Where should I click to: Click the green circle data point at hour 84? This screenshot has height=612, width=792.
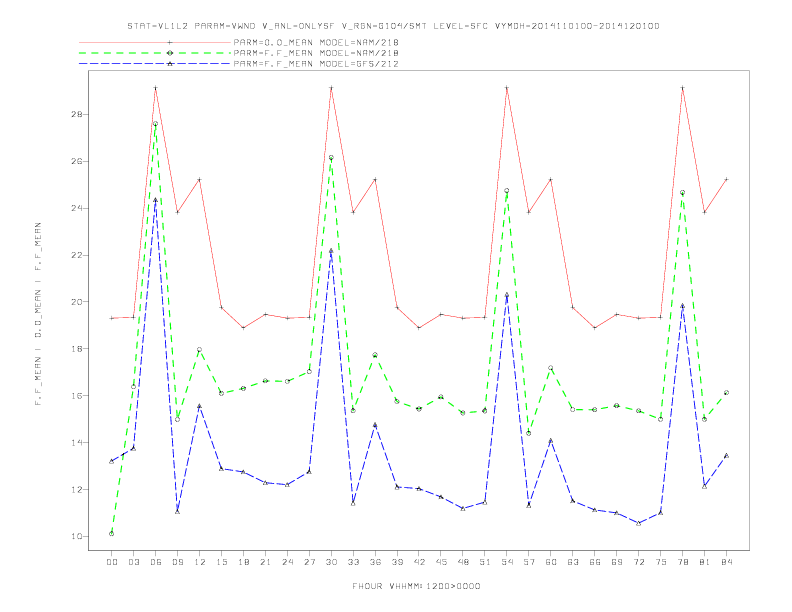[x=726, y=392]
